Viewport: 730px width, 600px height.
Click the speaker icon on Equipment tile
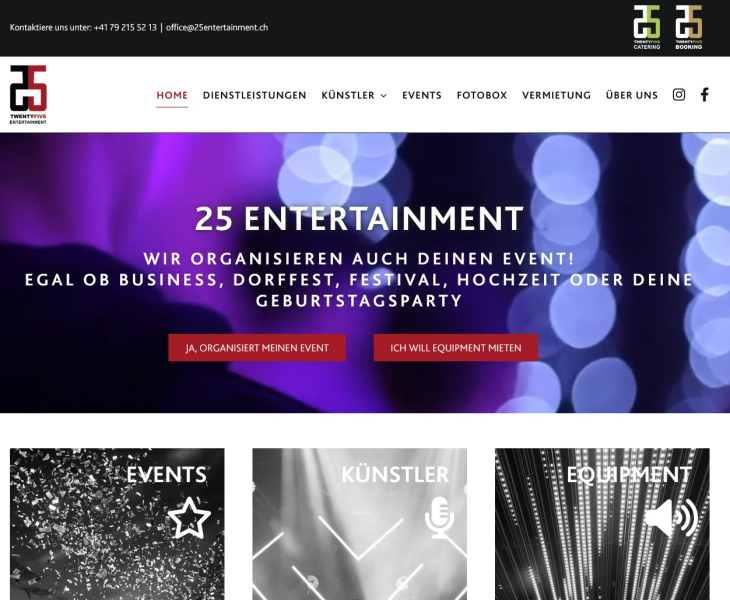point(671,518)
